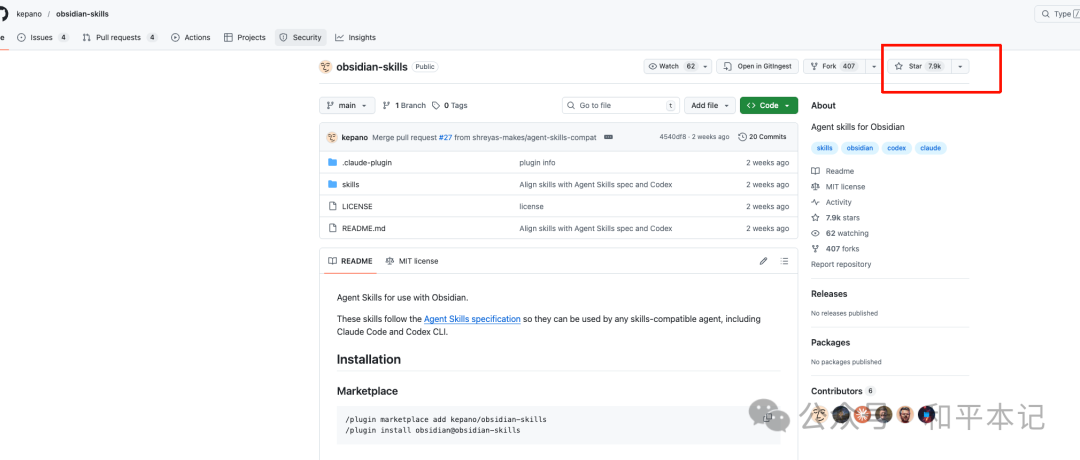The image size is (1080, 460).
Task: Click the top-right Type search box
Action: pos(1057,14)
